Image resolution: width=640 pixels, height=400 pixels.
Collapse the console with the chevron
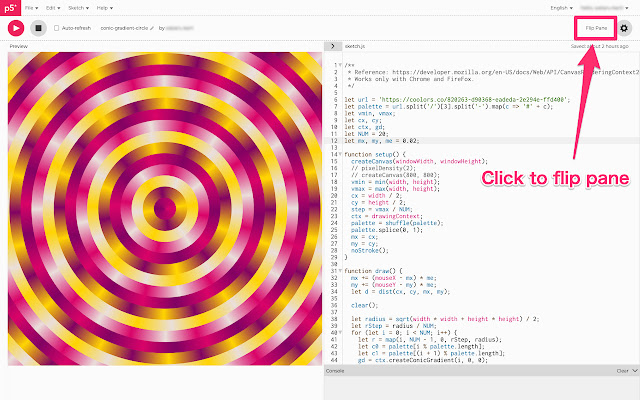click(635, 371)
